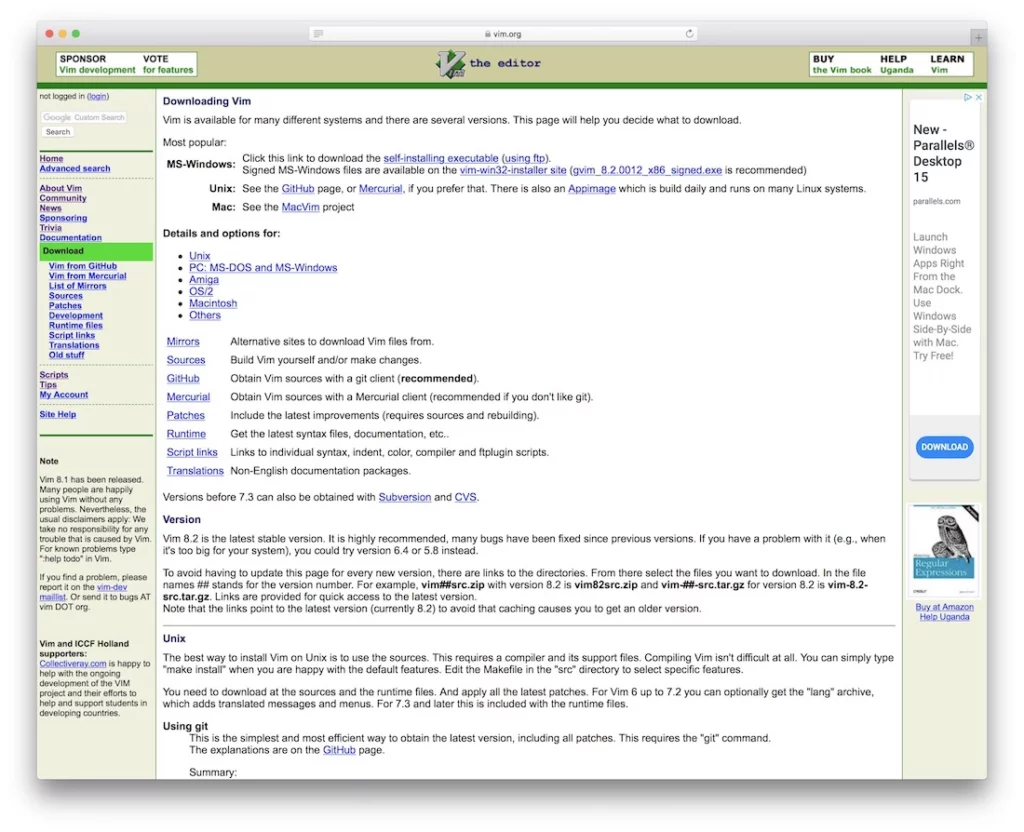The height and width of the screenshot is (832, 1024).
Task: Open About Vim sidebar link
Action: (60, 188)
